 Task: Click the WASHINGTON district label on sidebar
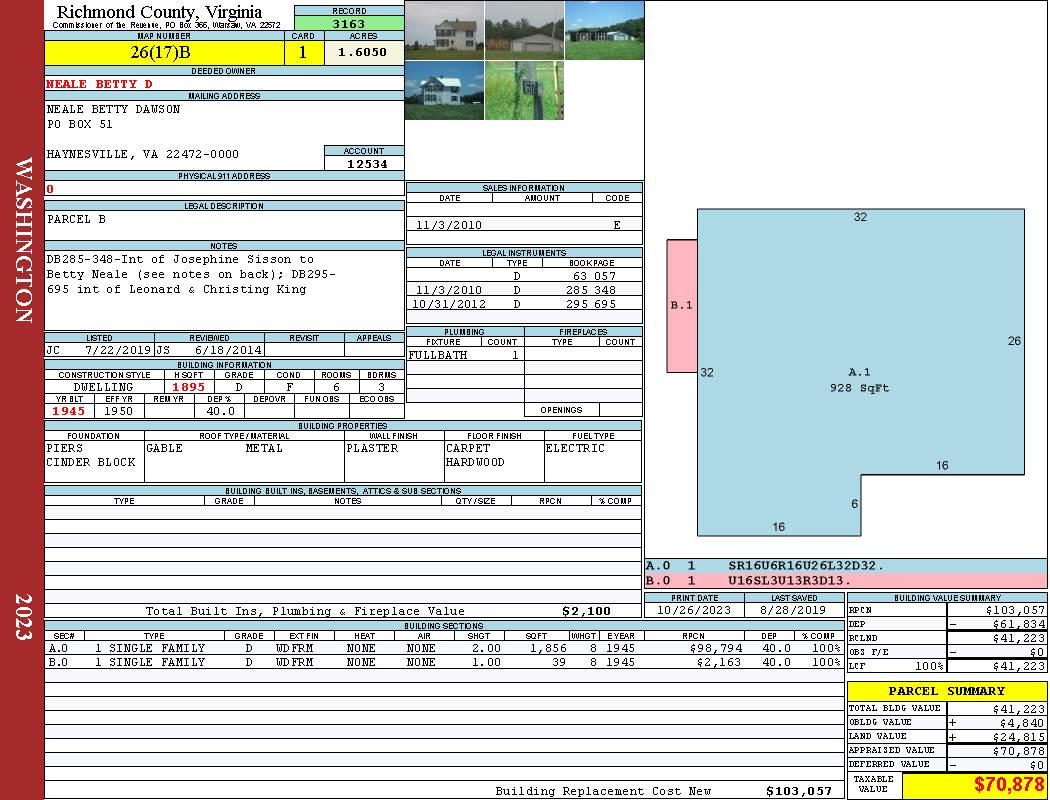click(24, 240)
